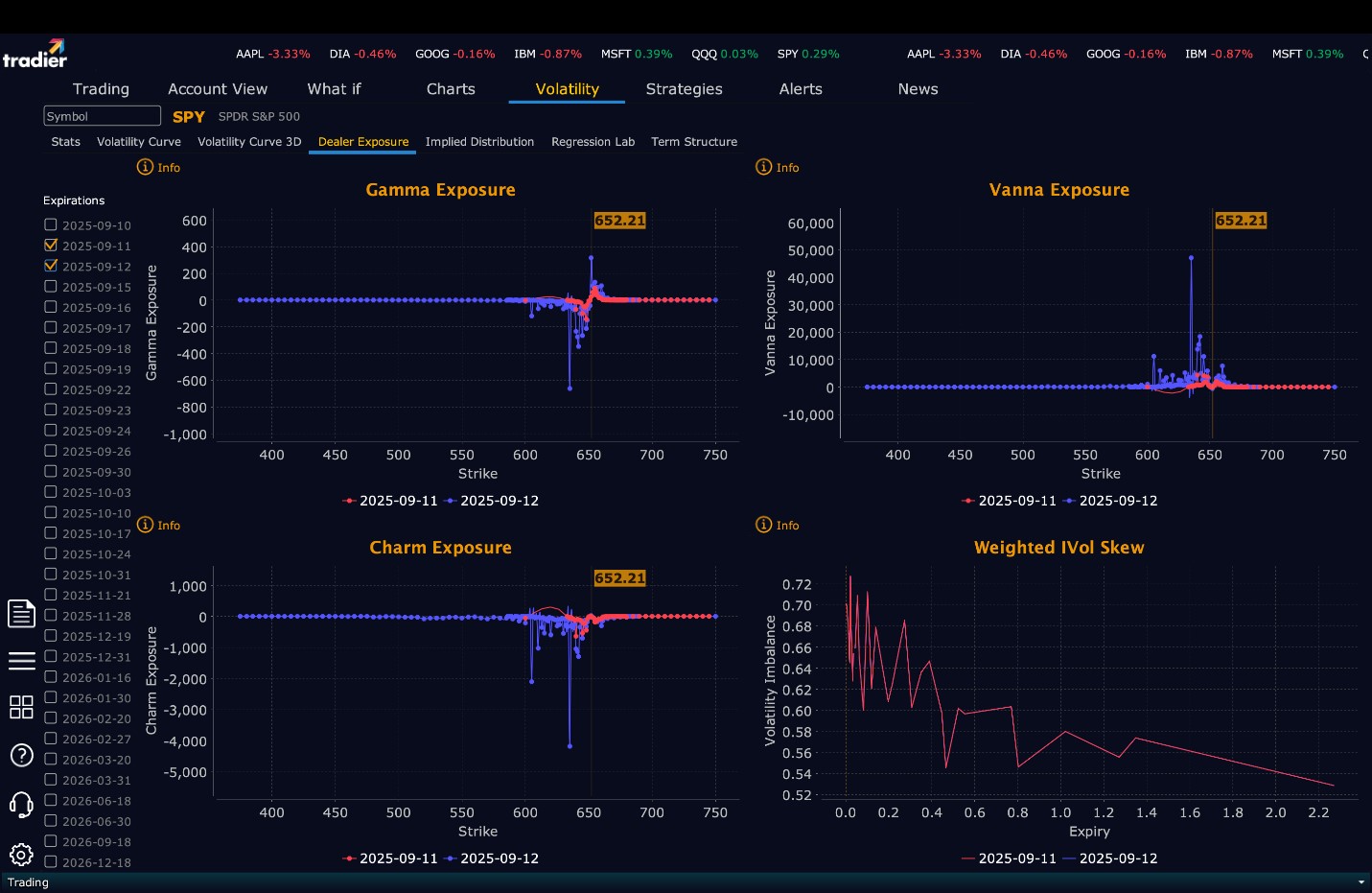Select the 2026-03-20 expiration checkbox
Image resolution: width=1372 pixels, height=893 pixels.
(x=51, y=759)
